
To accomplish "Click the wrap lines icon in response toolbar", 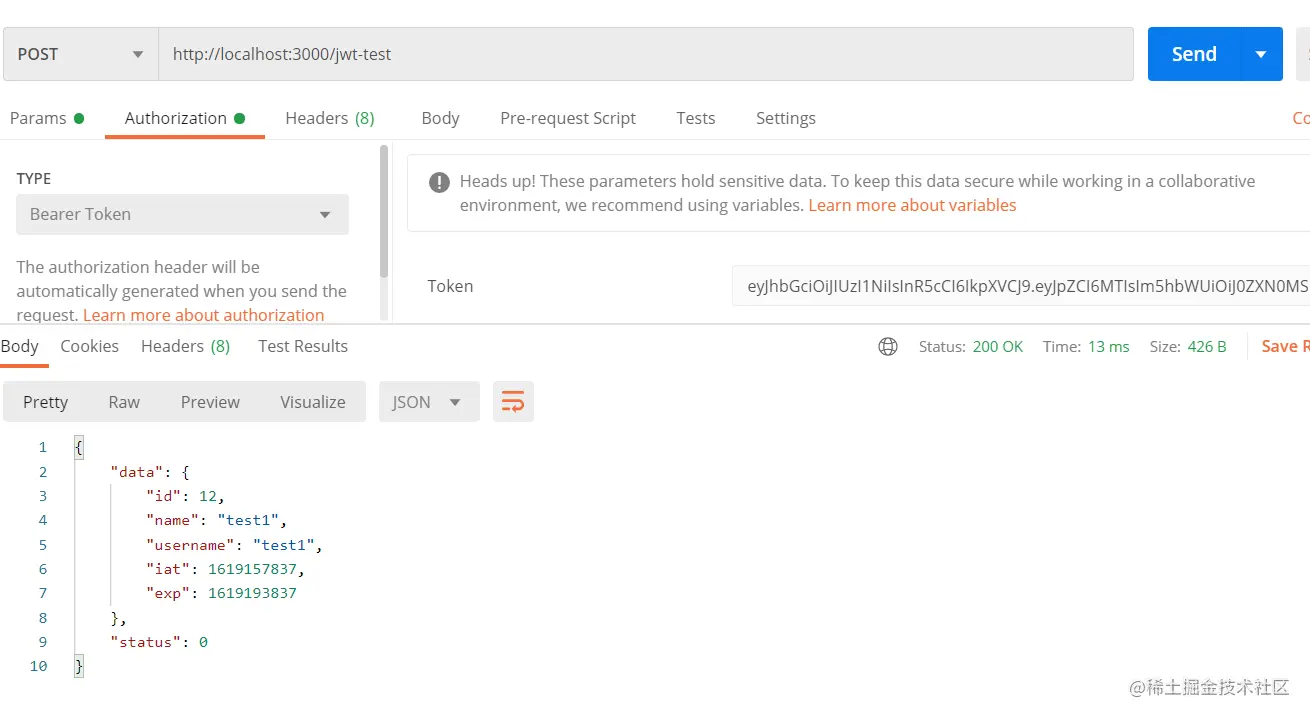I will (x=513, y=402).
